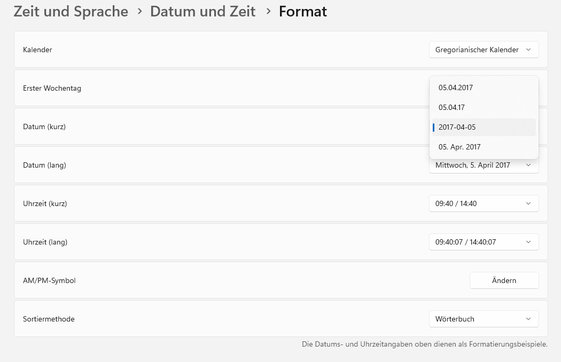Open the Datum (lang) format dropdown

pos(484,166)
